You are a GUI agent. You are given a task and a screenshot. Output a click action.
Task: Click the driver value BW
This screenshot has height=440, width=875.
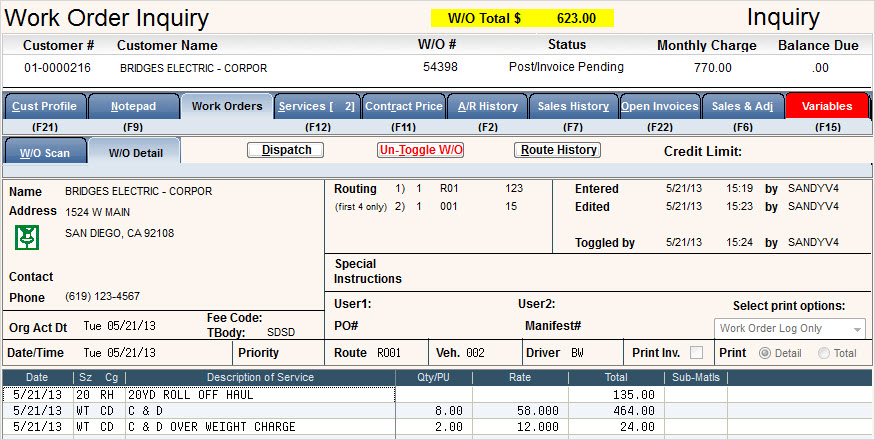(x=578, y=353)
